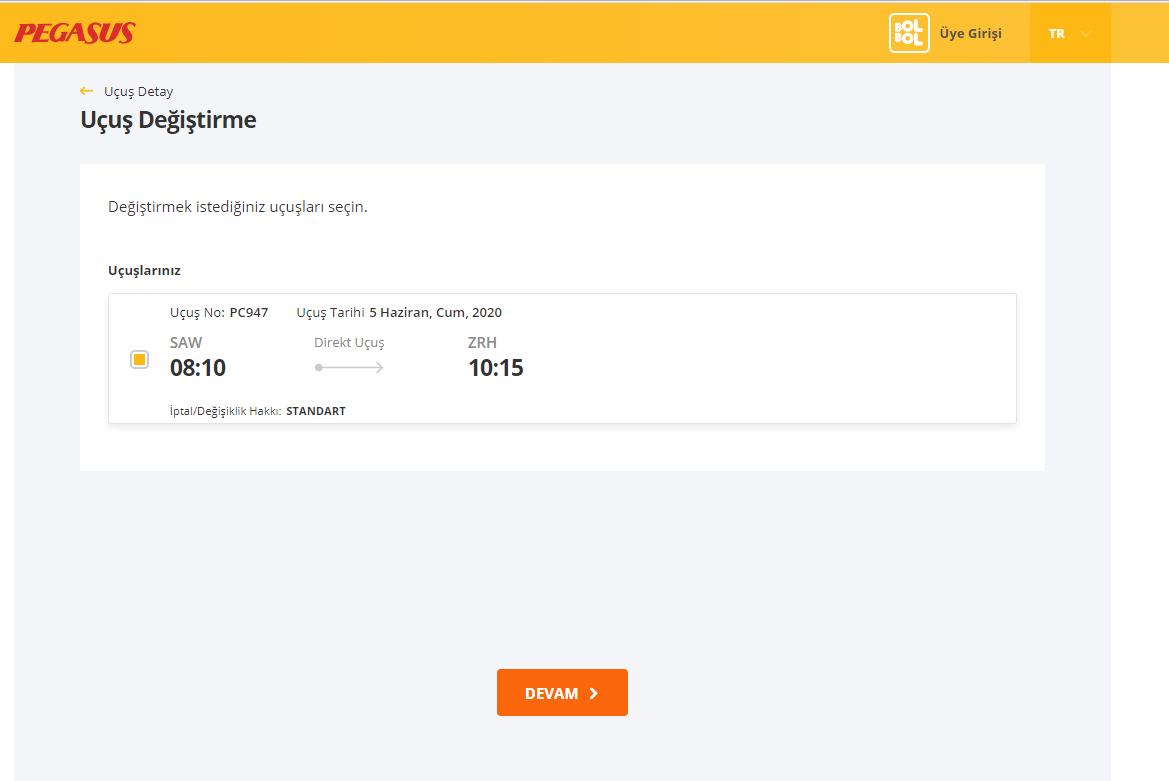This screenshot has height=781, width=1169.
Task: Click the SAW departure airport code
Action: point(186,343)
